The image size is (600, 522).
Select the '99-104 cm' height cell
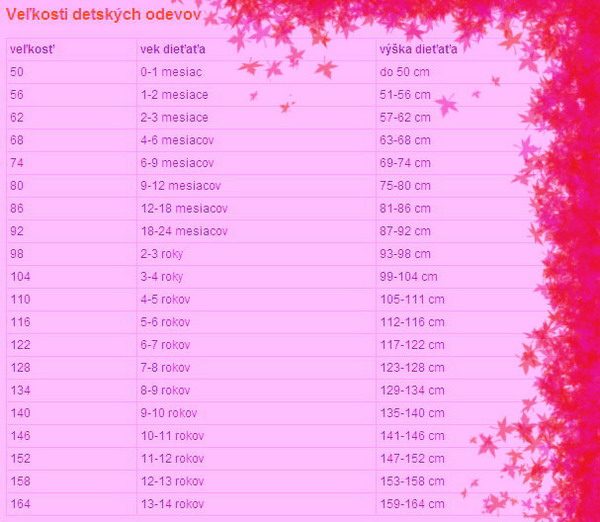(409, 276)
